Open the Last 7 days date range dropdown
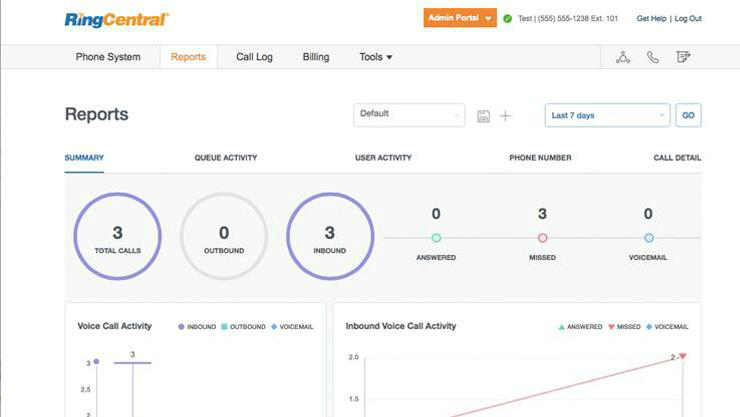Viewport: 740px width, 417px height. [x=607, y=115]
